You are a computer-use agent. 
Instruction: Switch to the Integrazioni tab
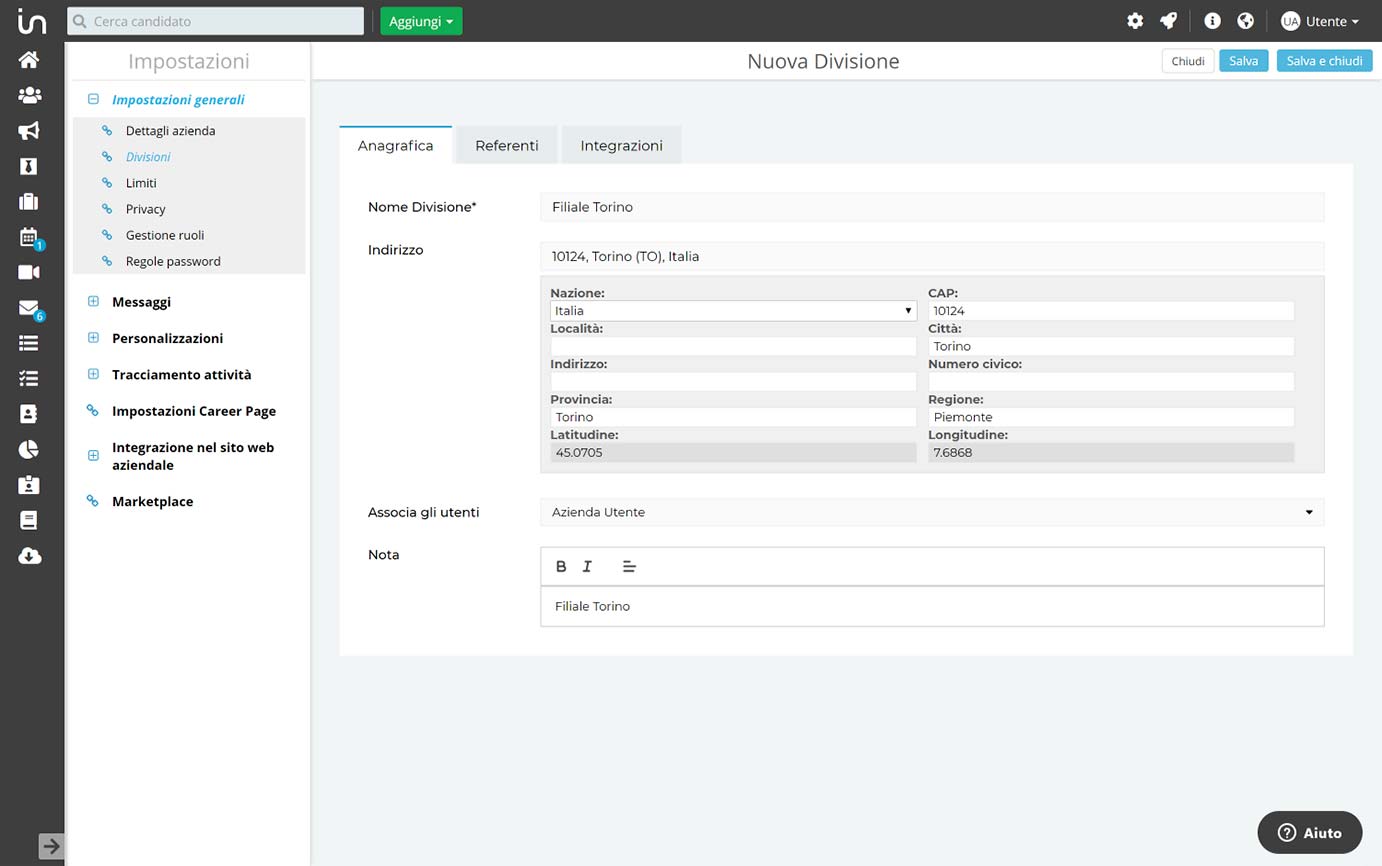[x=621, y=146]
